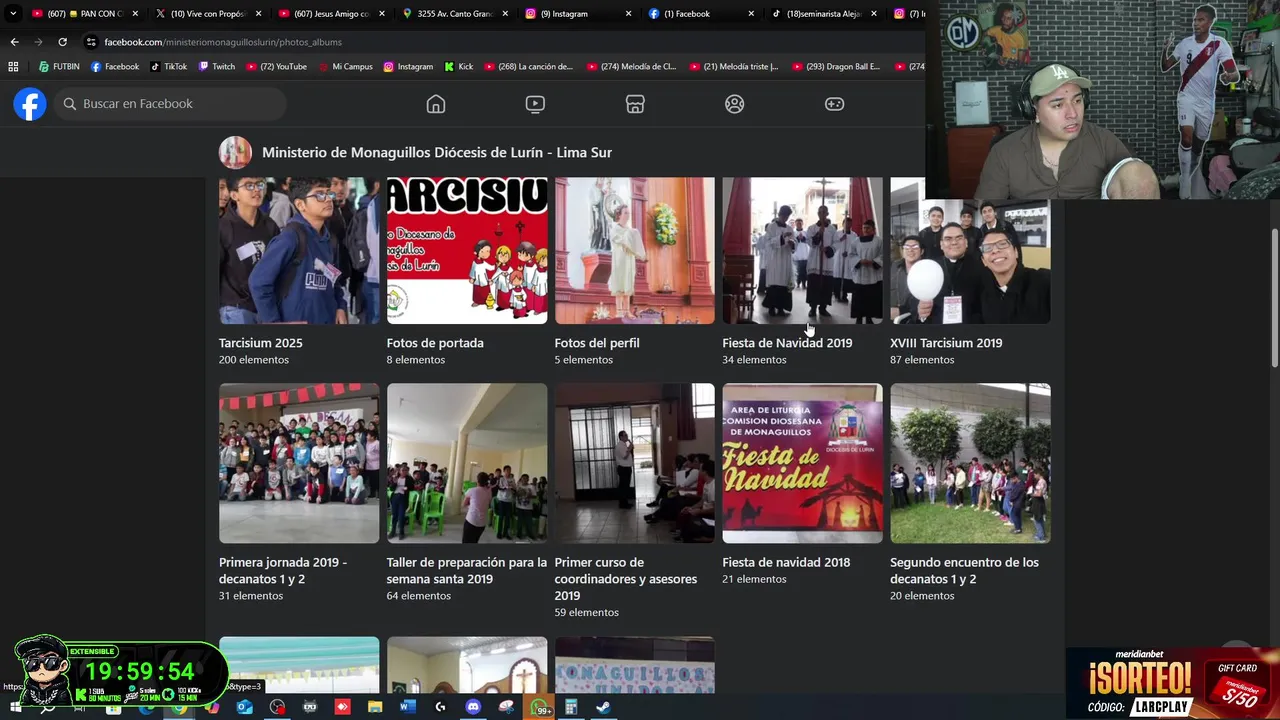
Task: Open the Mi Campus bookmark
Action: [x=345, y=67]
